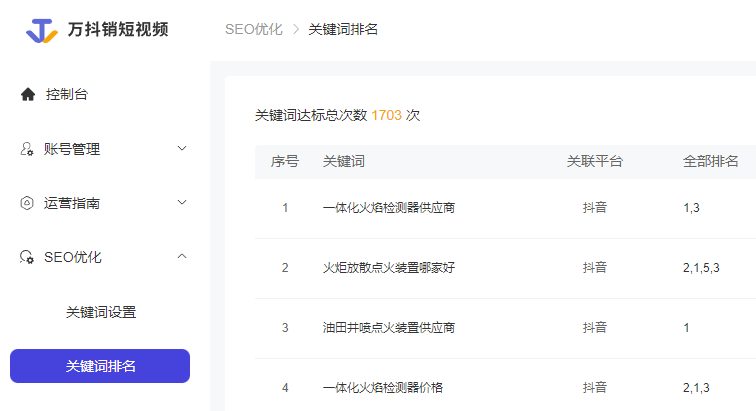Click the 全部排名 column header

tap(710, 162)
